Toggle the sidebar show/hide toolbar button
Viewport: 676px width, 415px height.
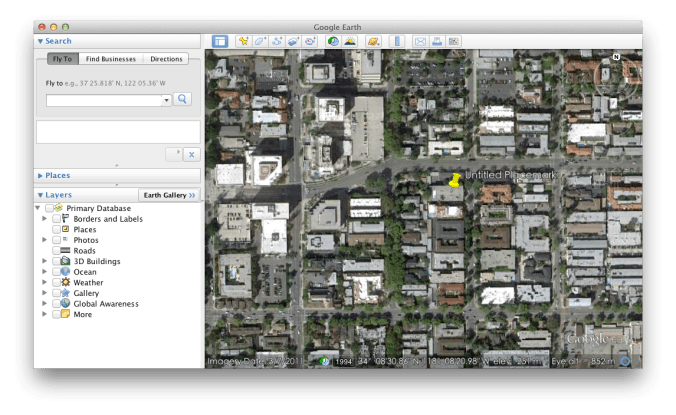[x=220, y=41]
